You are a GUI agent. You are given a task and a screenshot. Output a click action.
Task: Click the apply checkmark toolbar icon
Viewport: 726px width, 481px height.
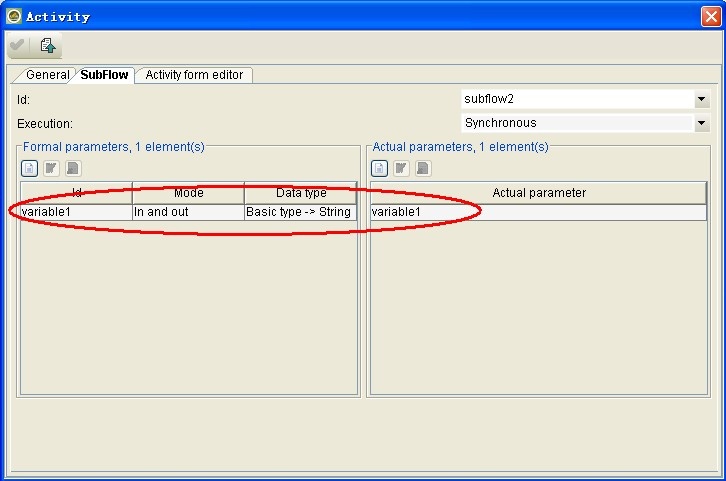pyautogui.click(x=18, y=46)
